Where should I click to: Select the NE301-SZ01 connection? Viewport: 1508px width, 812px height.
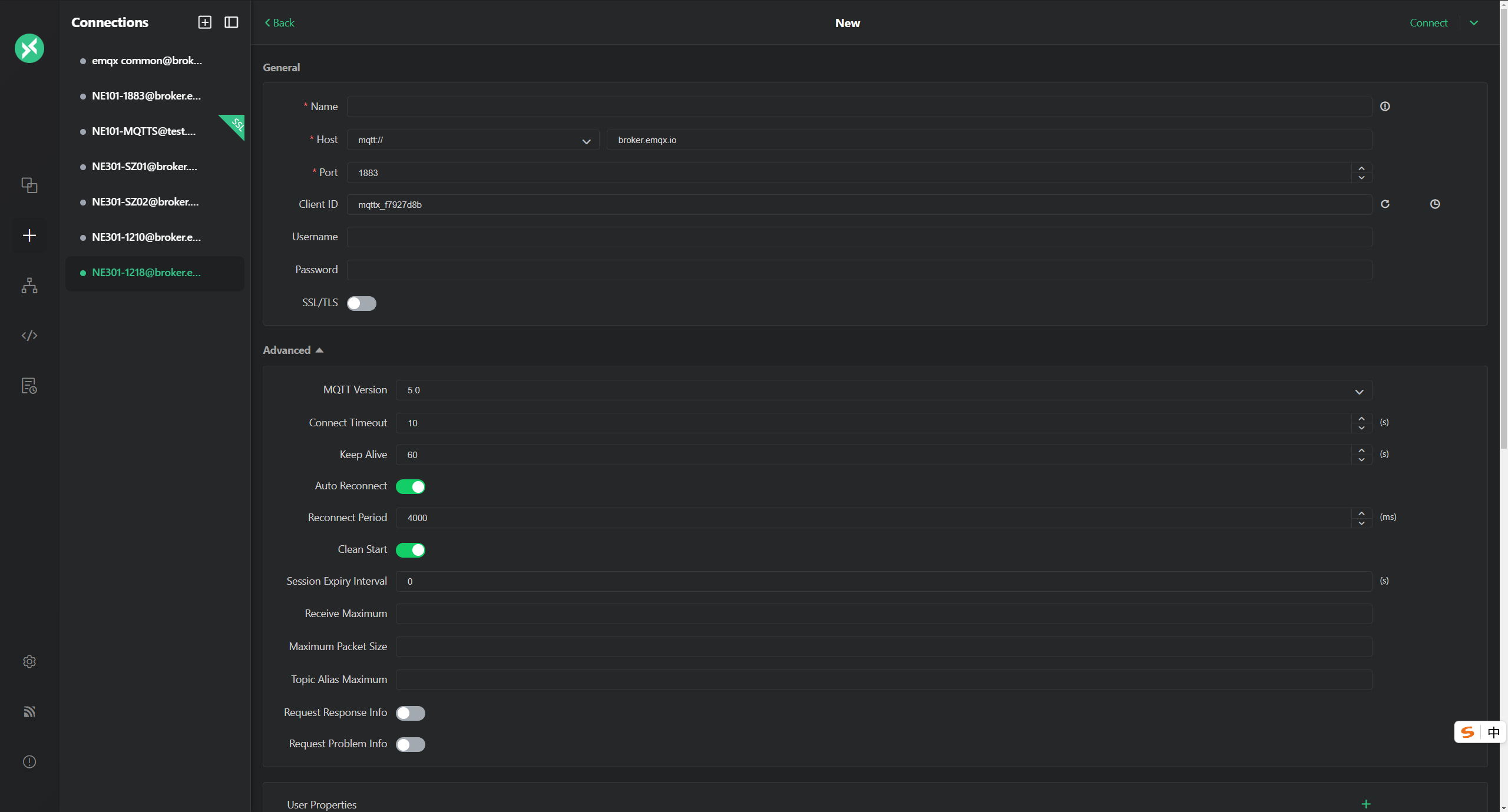[x=144, y=167]
